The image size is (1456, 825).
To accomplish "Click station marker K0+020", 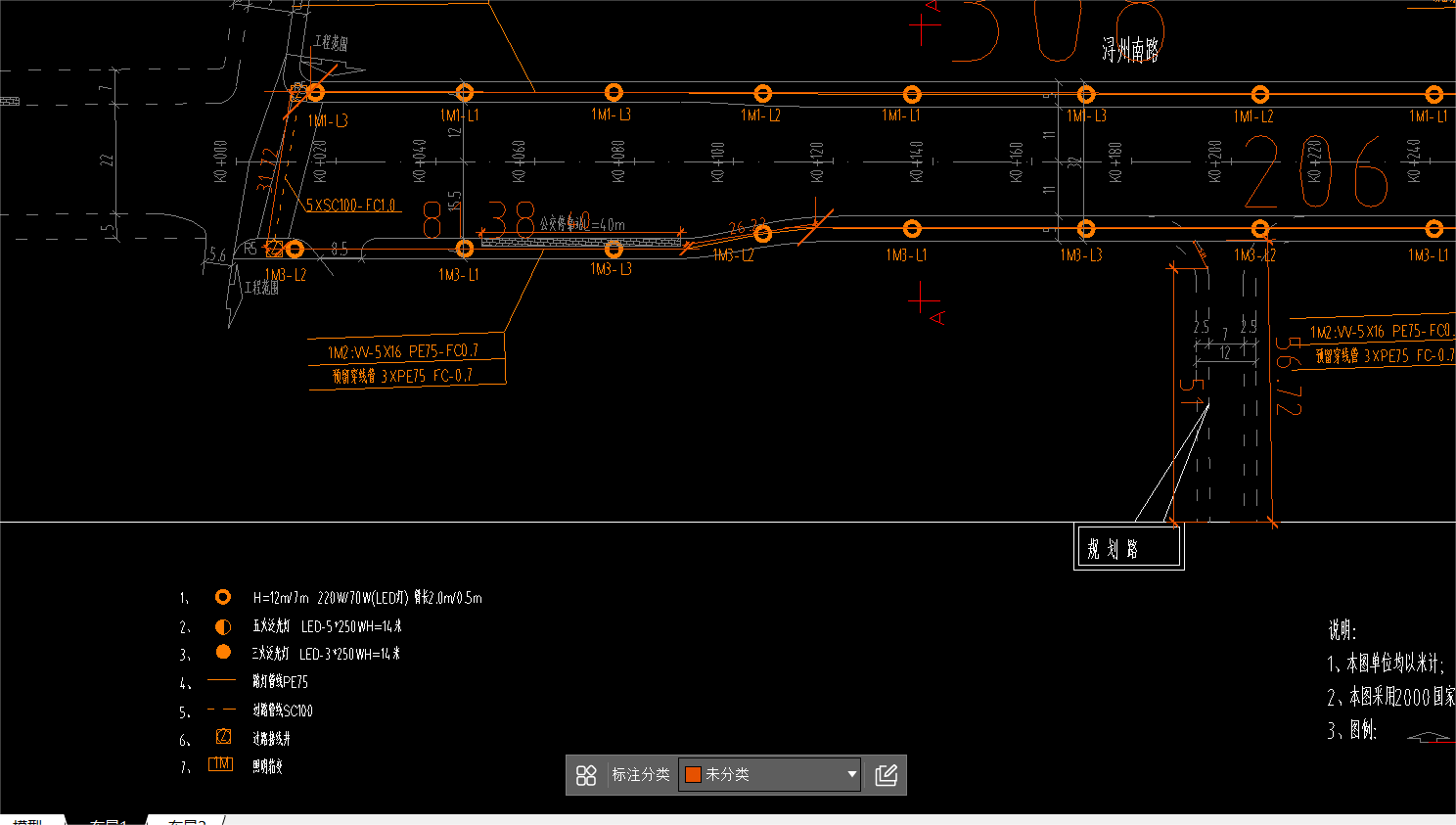I will [320, 160].
